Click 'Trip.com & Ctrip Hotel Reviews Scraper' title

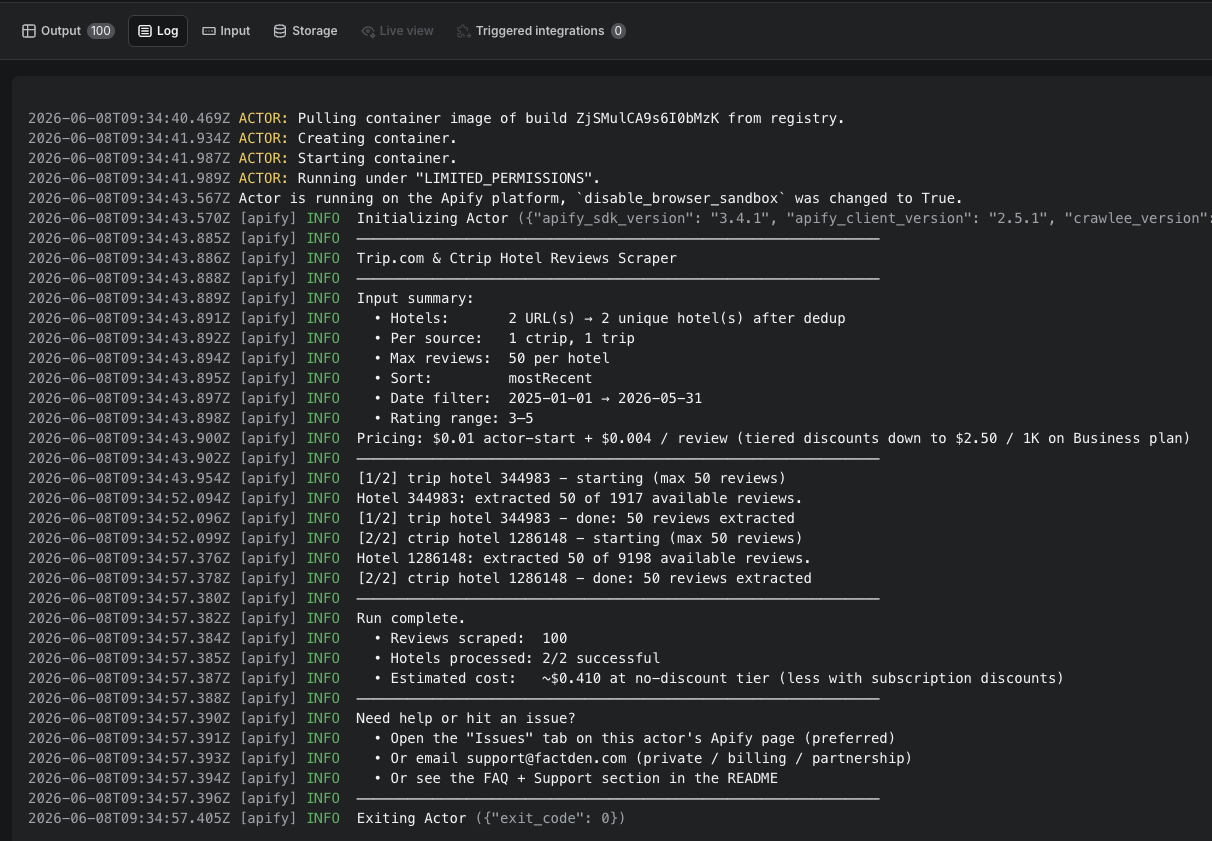pyautogui.click(x=516, y=258)
